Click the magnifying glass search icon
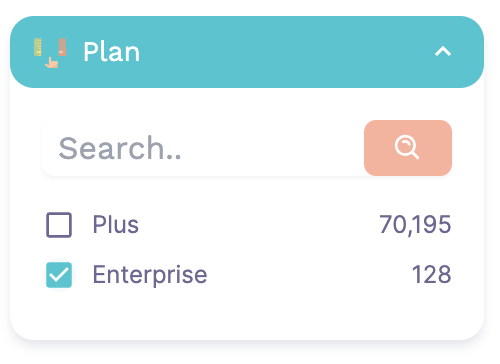This screenshot has height=364, width=500. [407, 147]
